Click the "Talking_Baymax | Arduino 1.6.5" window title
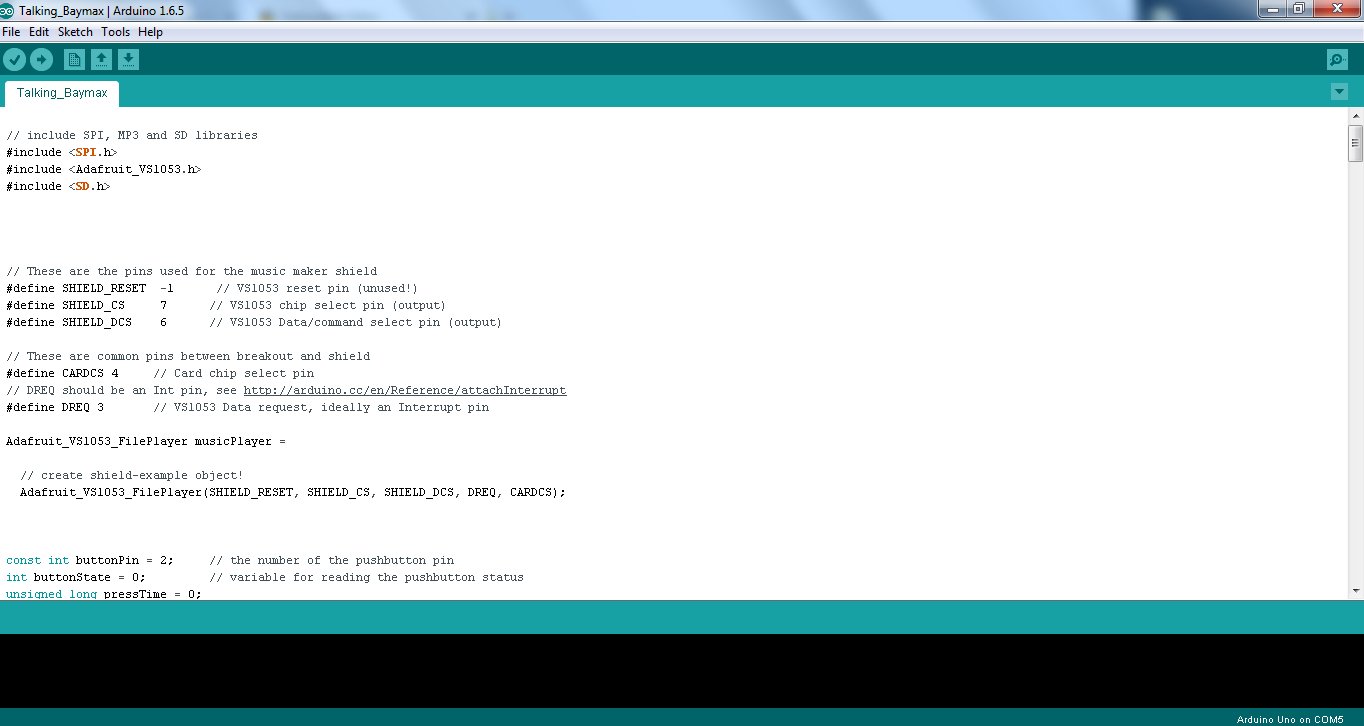1364x726 pixels. [x=101, y=10]
